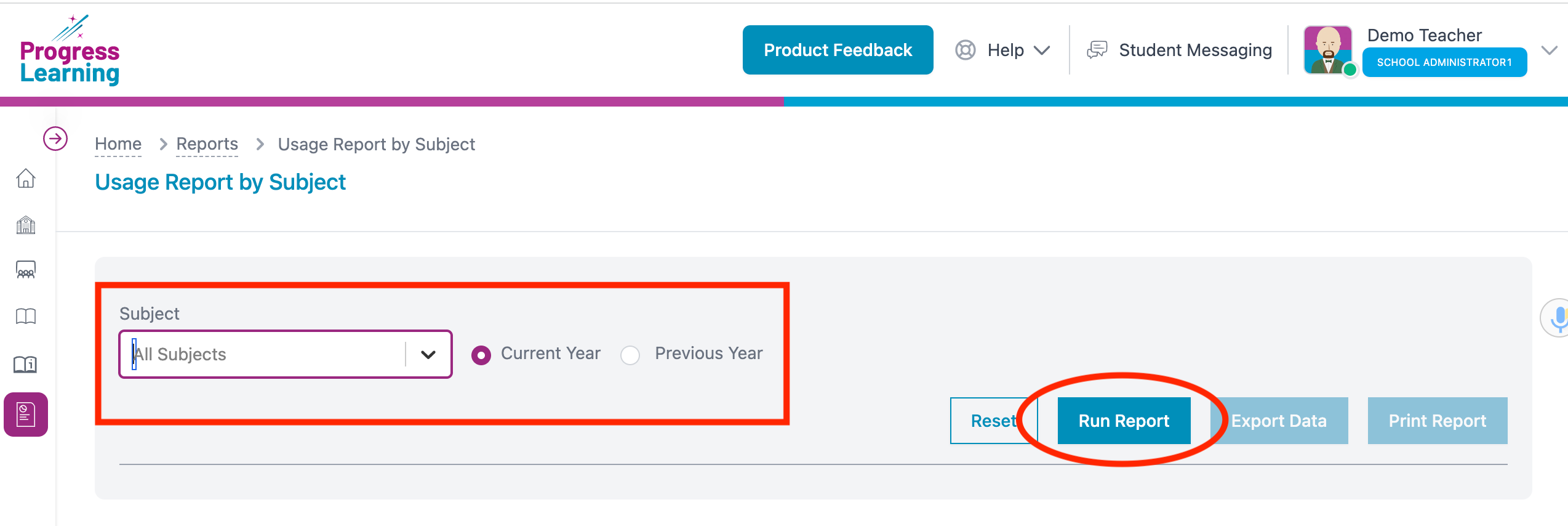Go to Reports breadcrumb link

[207, 144]
